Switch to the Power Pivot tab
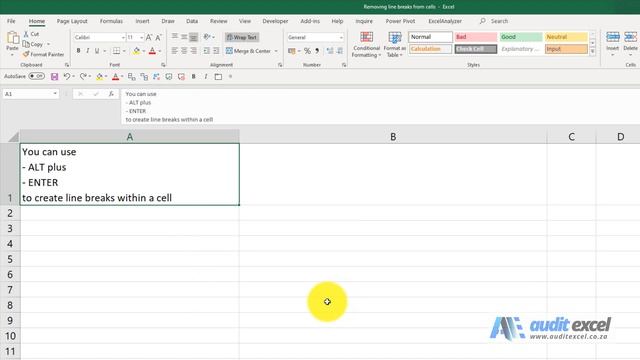Viewport: 640px width, 360px height. pyautogui.click(x=400, y=21)
